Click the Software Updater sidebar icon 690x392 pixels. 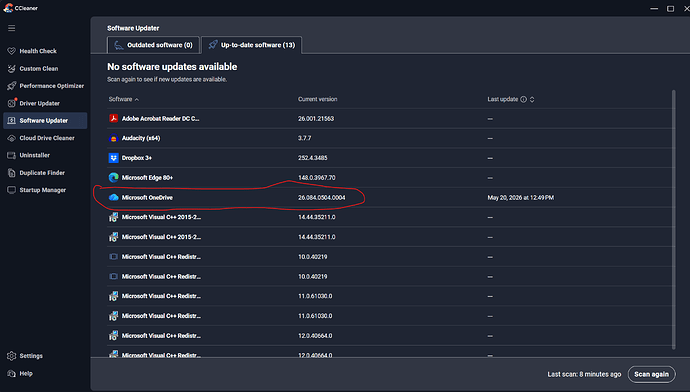pyautogui.click(x=11, y=121)
